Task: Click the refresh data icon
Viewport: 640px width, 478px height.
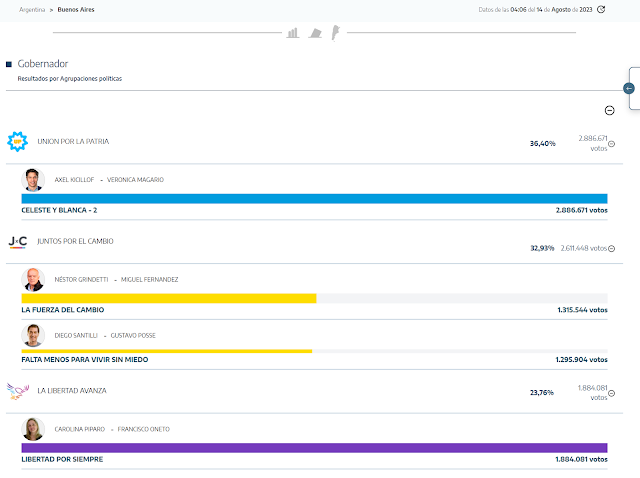Action: click(x=601, y=9)
